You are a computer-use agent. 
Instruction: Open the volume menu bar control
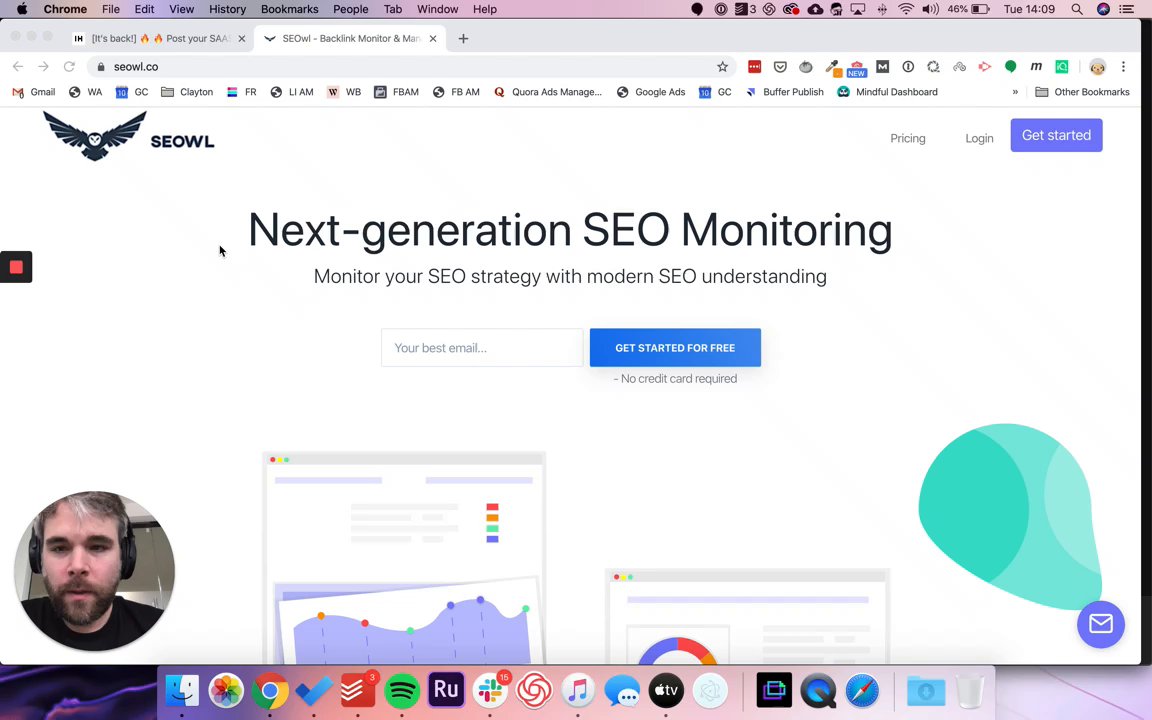click(x=930, y=10)
